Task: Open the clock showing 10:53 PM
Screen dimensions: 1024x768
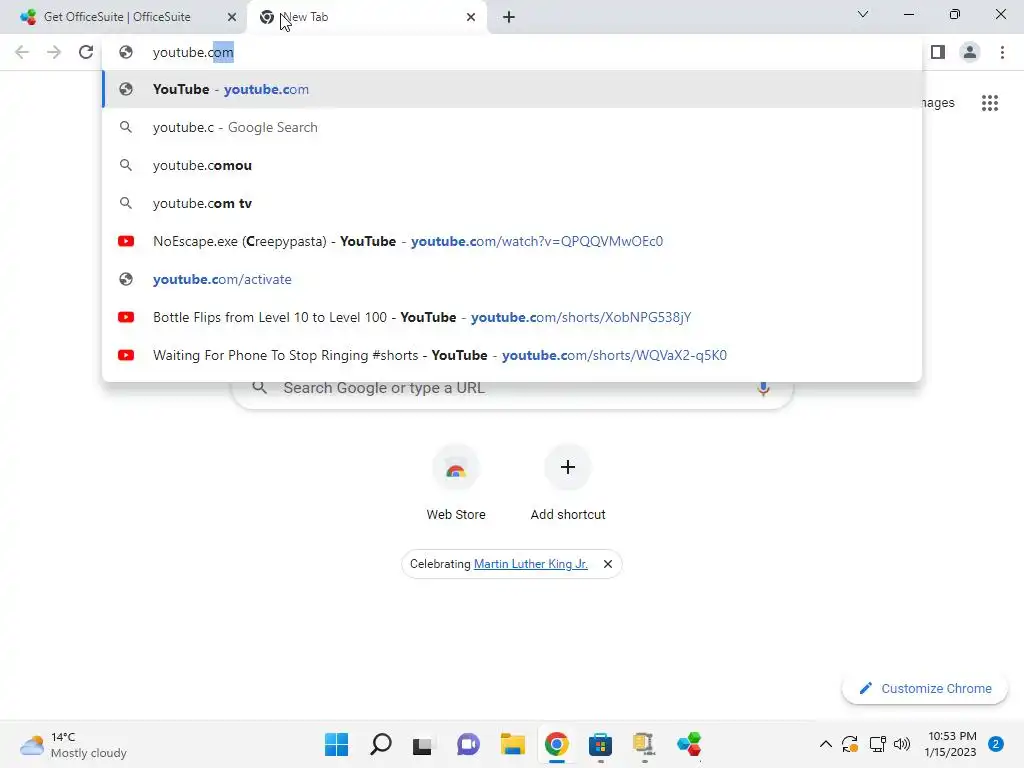Action: click(950, 744)
